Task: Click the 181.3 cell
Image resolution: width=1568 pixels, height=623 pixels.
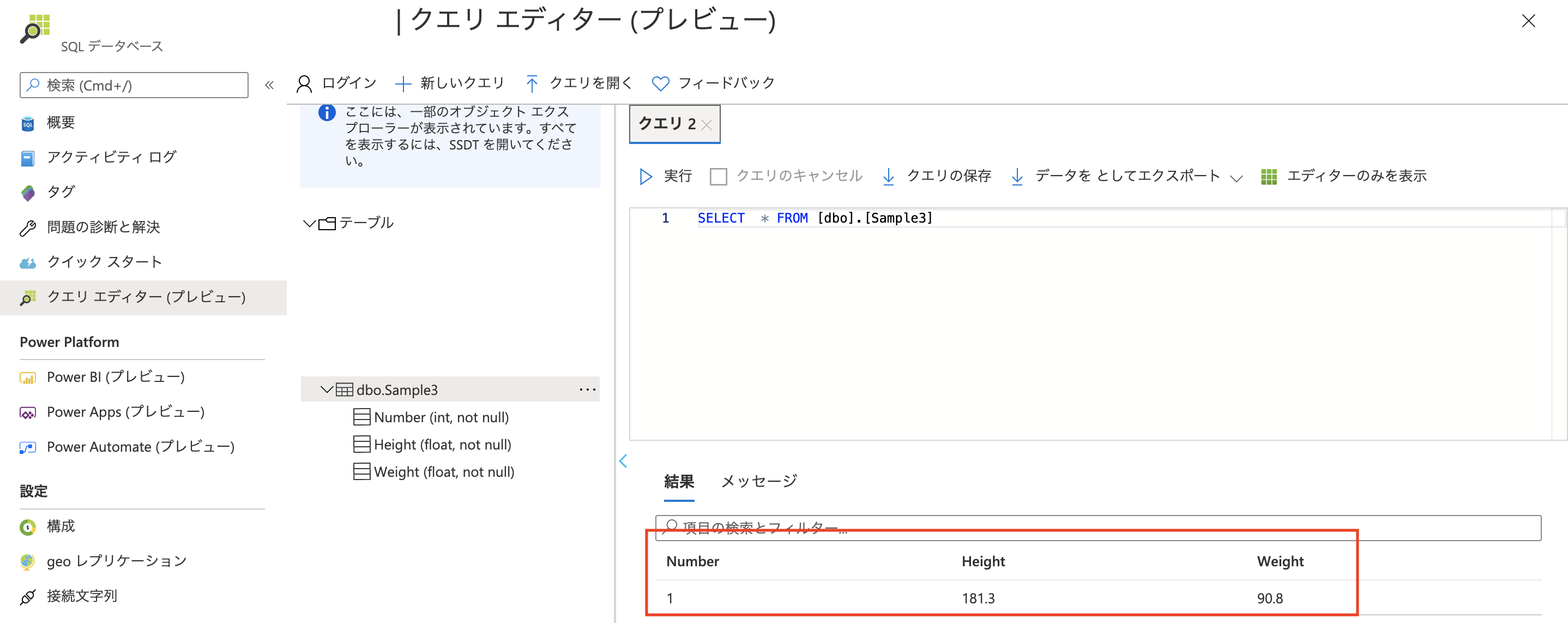Action: [x=978, y=598]
